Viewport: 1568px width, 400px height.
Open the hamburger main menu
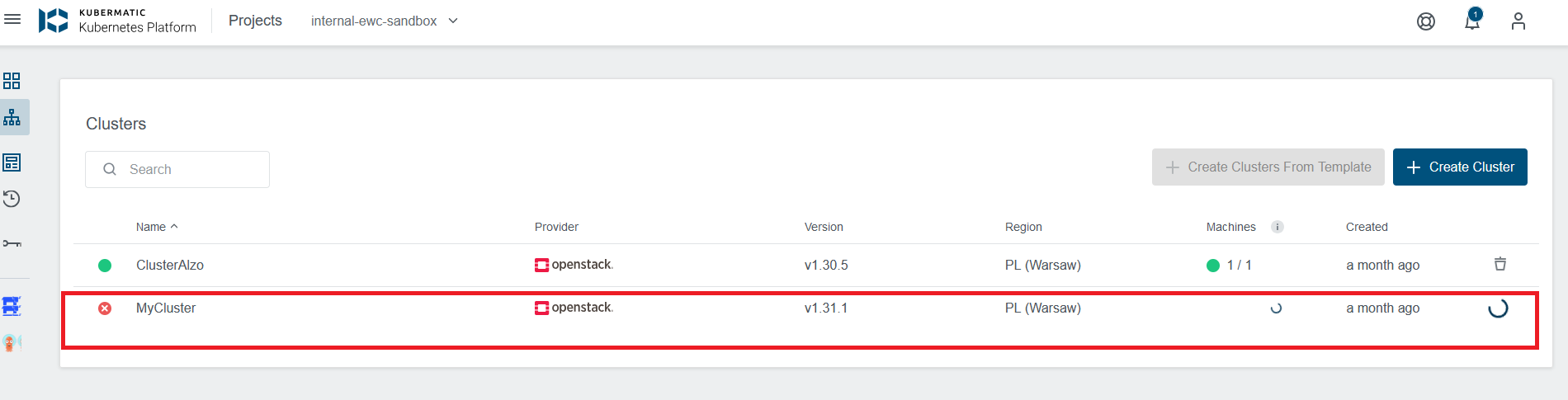[x=12, y=20]
